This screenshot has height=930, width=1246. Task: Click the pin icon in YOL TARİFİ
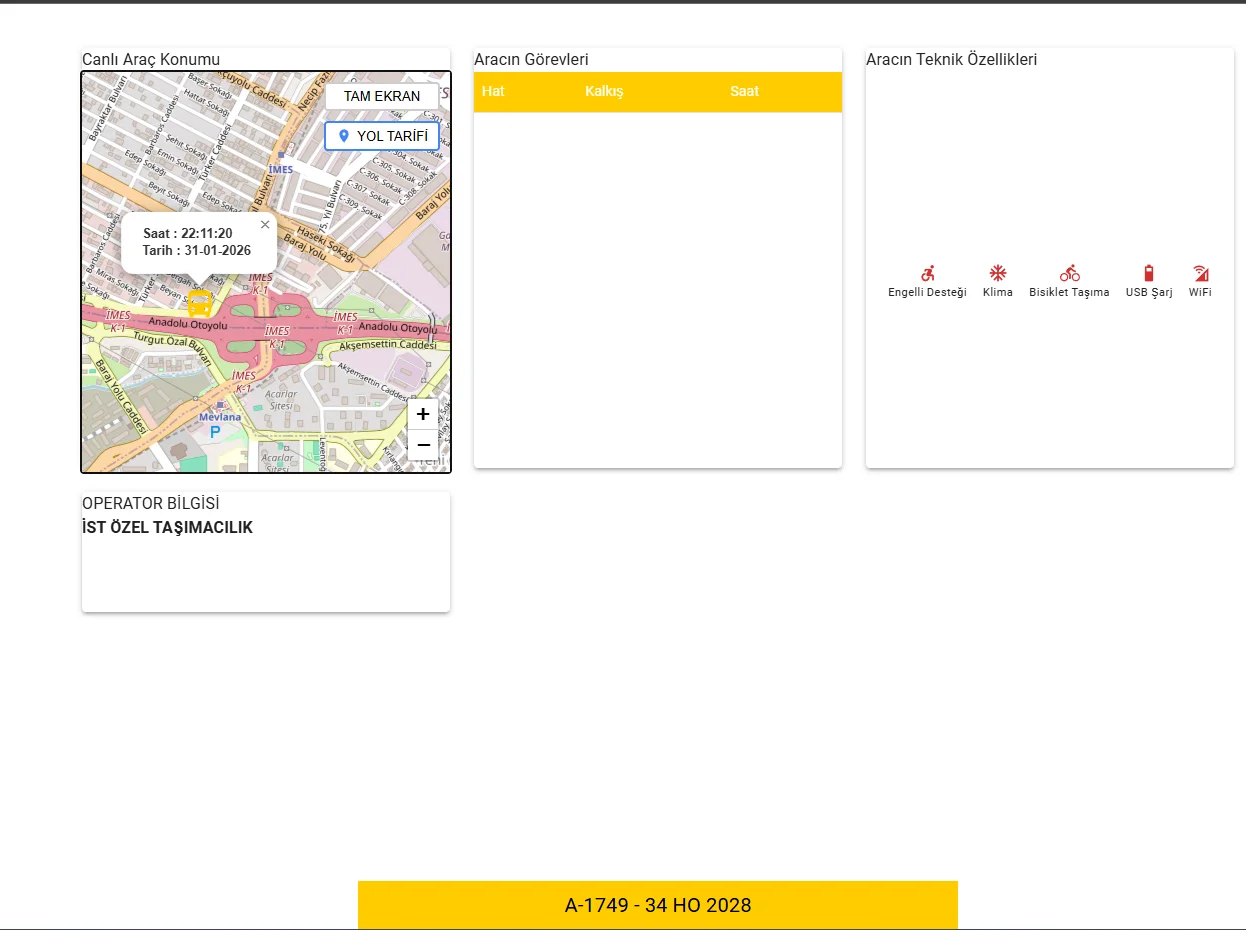click(344, 136)
